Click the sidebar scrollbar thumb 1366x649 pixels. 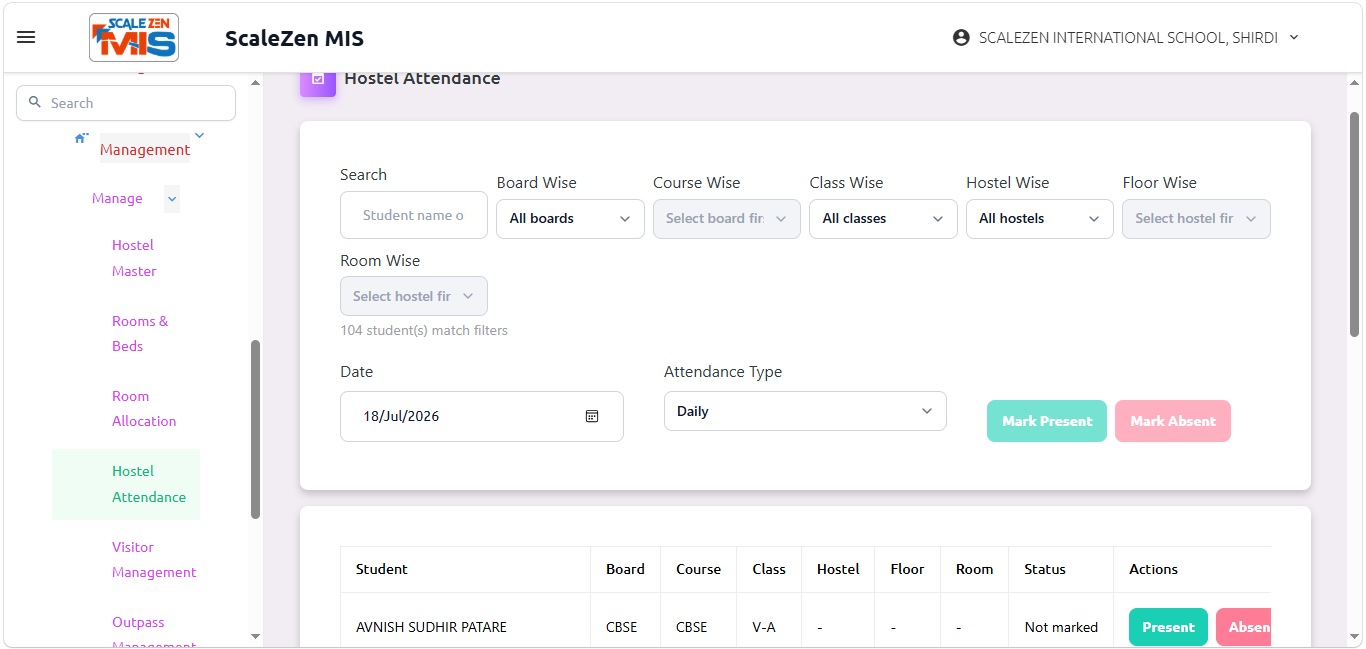pyautogui.click(x=255, y=429)
